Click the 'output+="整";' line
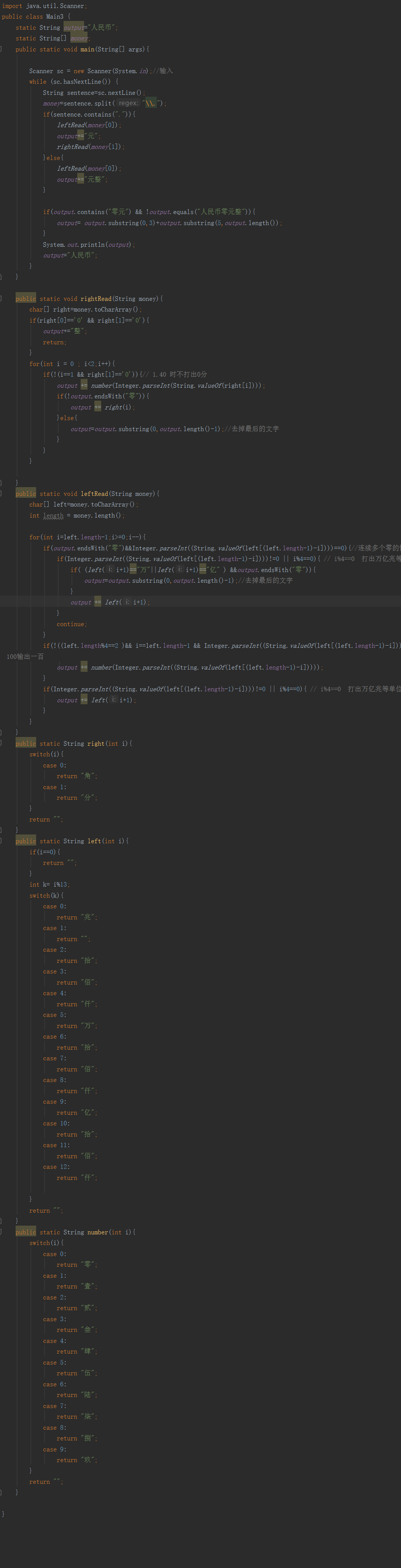This screenshot has height=1568, width=401. (x=65, y=332)
